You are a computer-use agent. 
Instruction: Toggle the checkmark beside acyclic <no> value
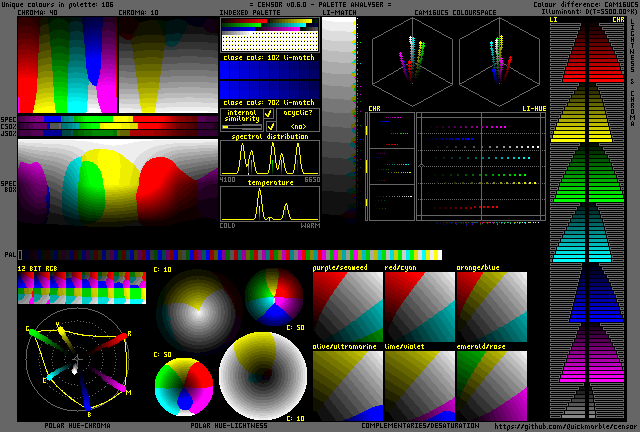pyautogui.click(x=269, y=127)
